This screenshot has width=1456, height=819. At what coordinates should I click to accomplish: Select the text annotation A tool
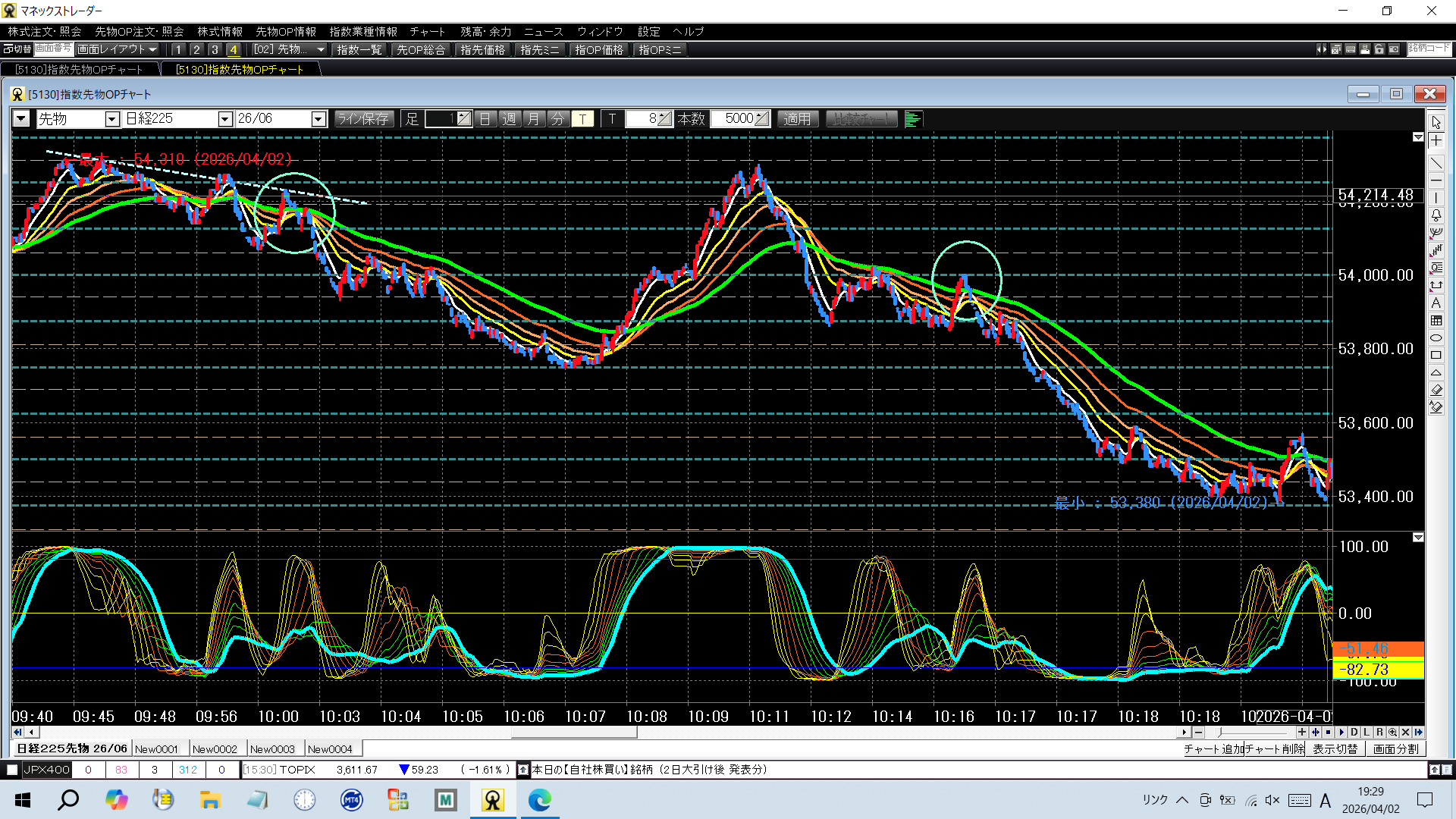pyautogui.click(x=1436, y=303)
